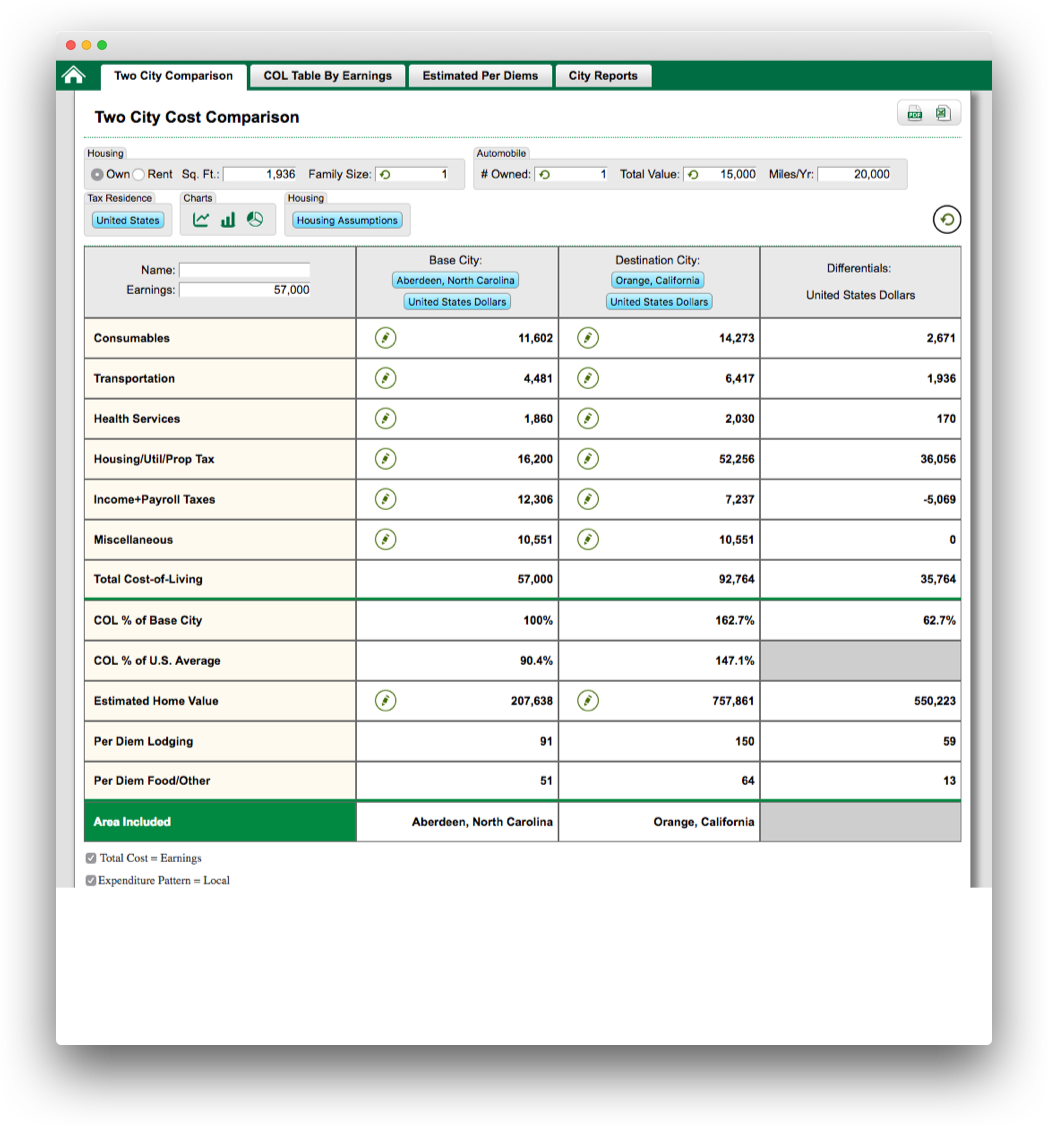Click the large circular reset button
This screenshot has width=1048, height=1126.
click(x=947, y=219)
